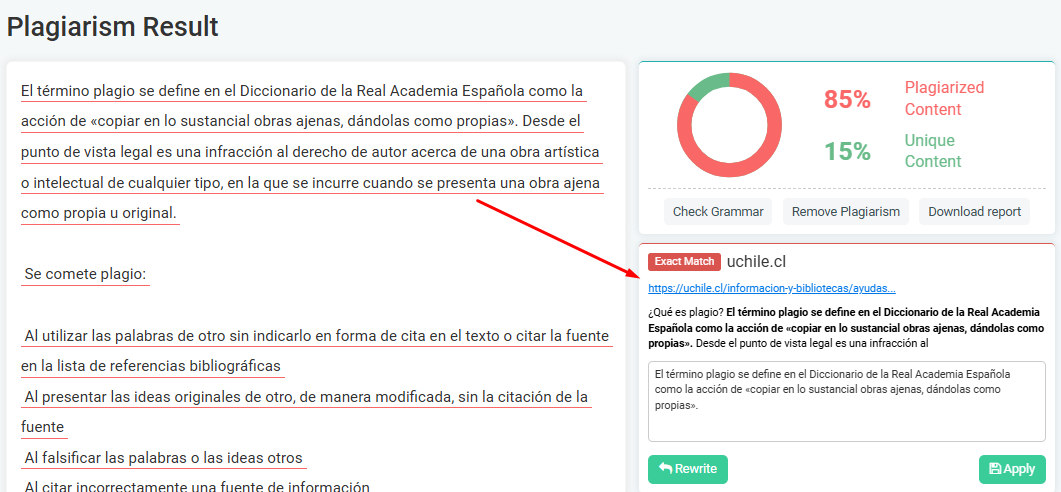1061x492 pixels.
Task: Apply the rewritten text
Action: tap(1012, 469)
